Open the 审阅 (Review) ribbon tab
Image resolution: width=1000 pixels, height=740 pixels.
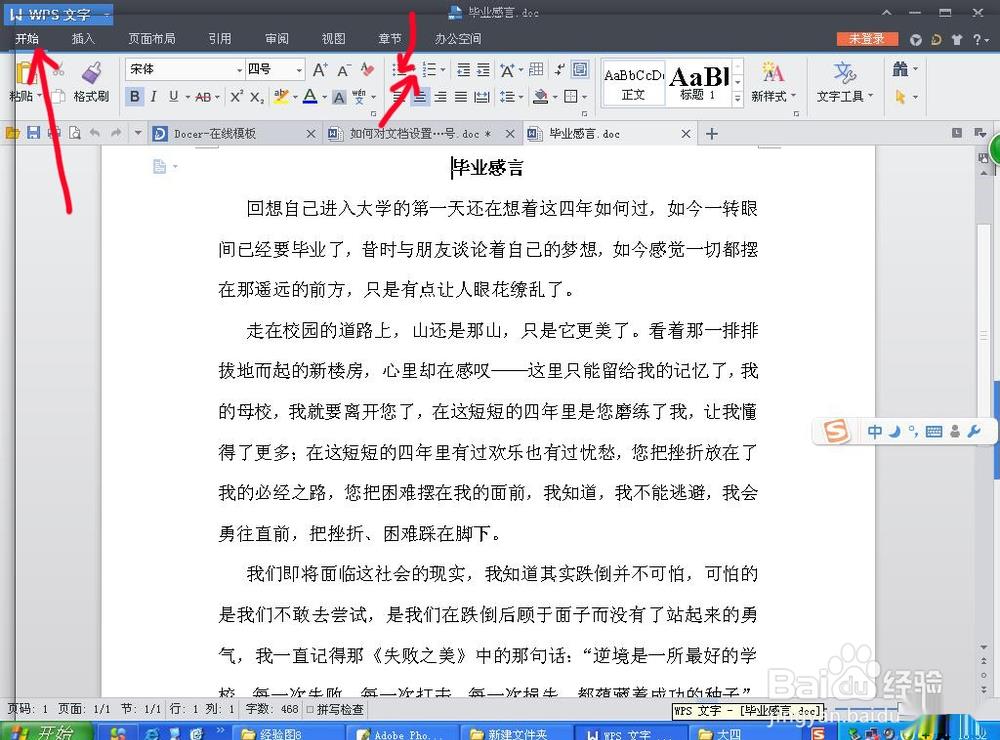point(277,39)
